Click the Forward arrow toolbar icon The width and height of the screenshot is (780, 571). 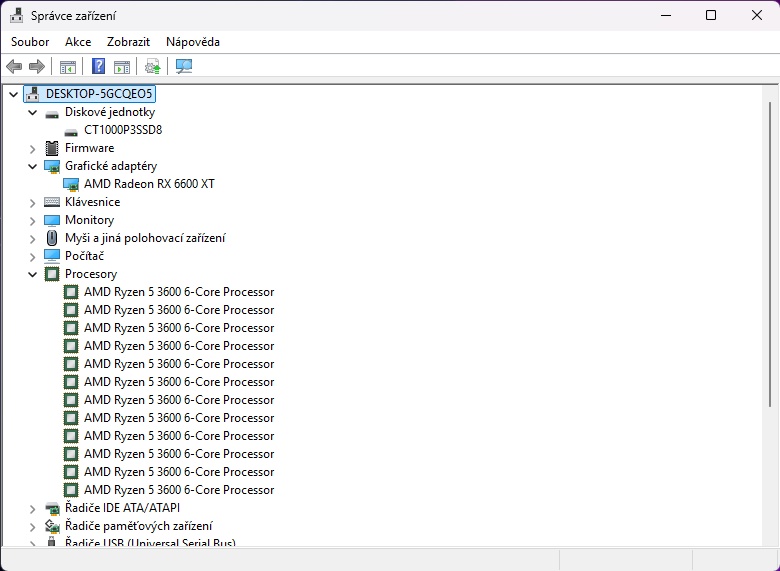(x=37, y=67)
